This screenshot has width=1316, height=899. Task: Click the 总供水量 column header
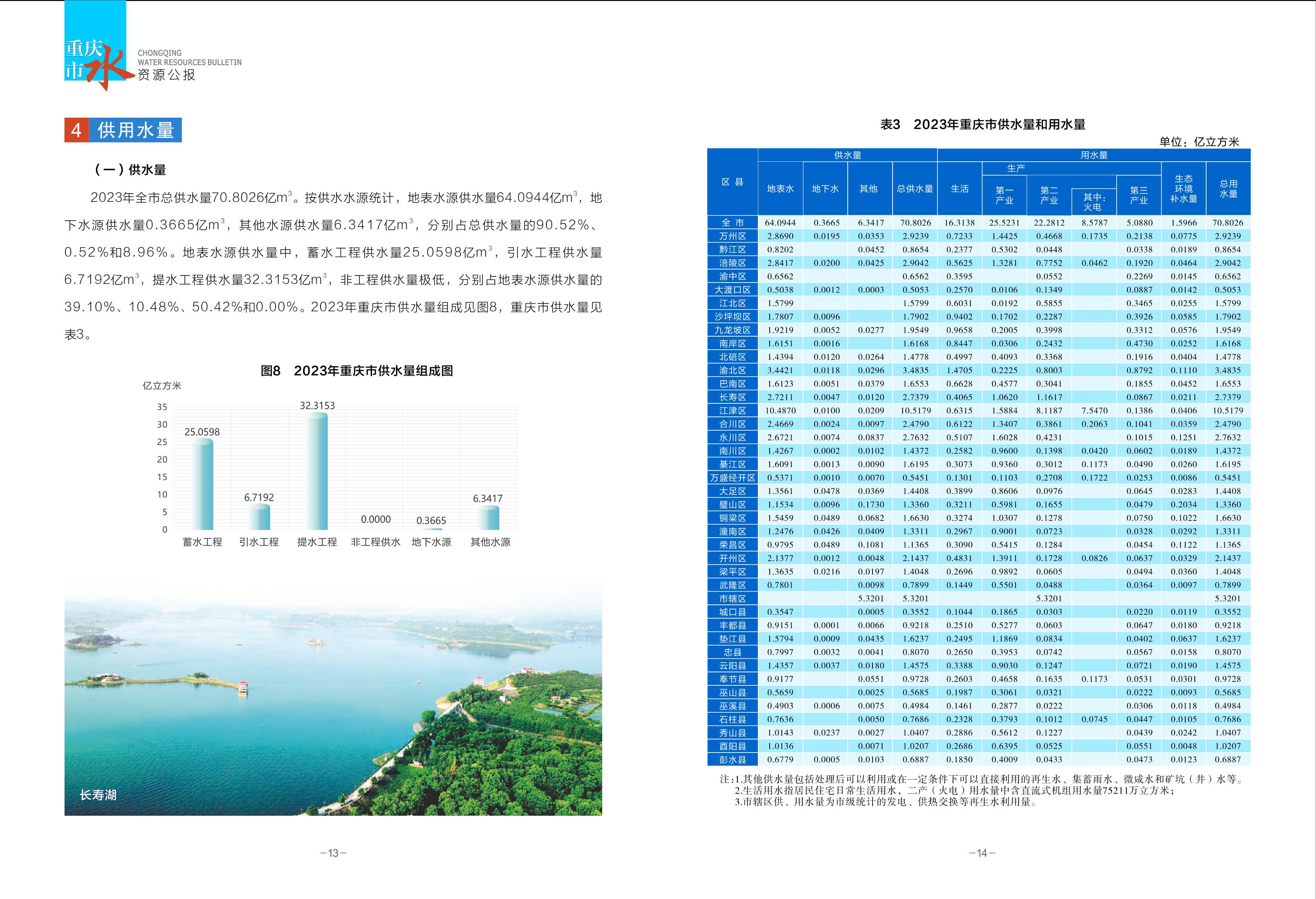point(914,188)
